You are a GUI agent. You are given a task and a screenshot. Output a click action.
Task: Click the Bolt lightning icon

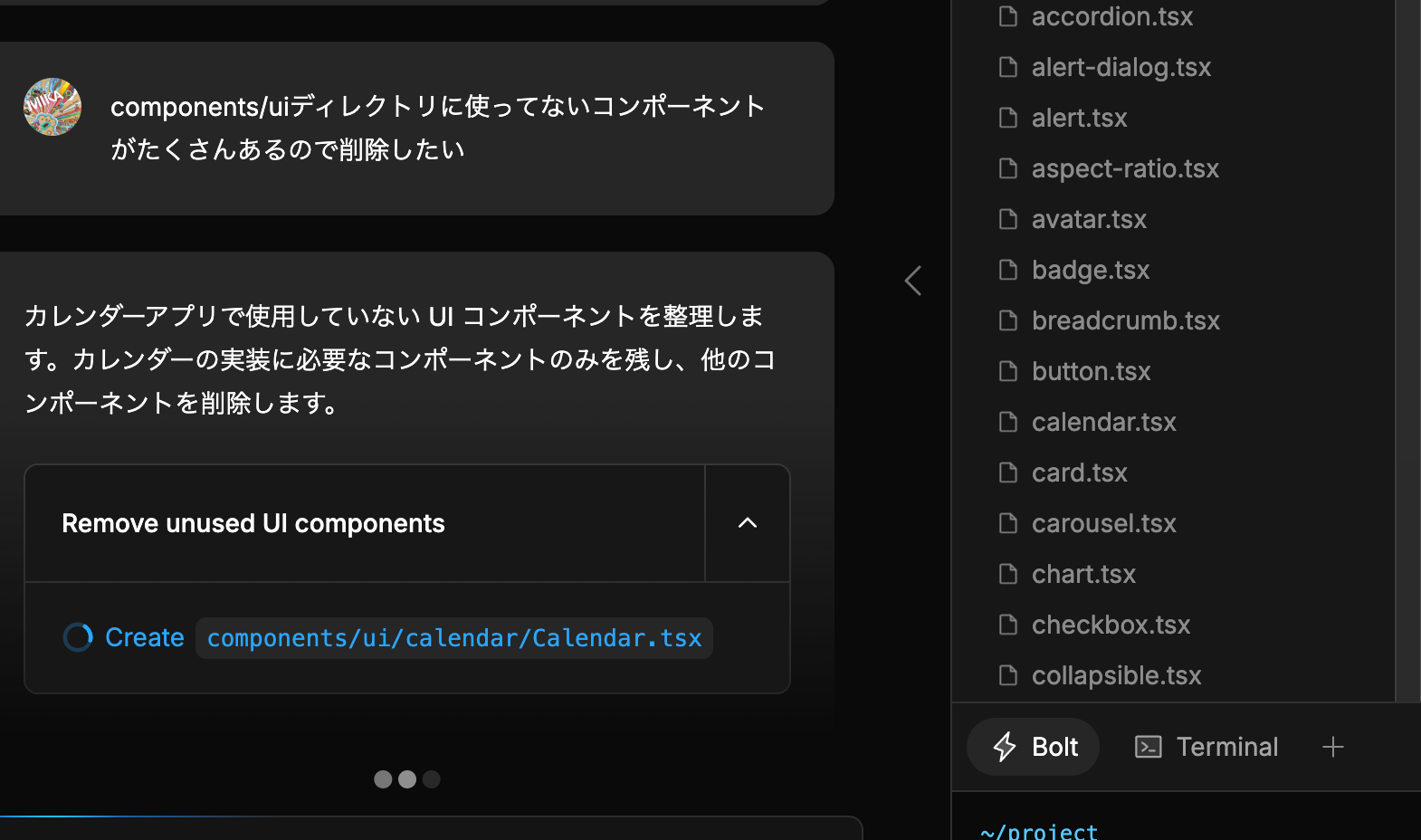coord(1005,747)
